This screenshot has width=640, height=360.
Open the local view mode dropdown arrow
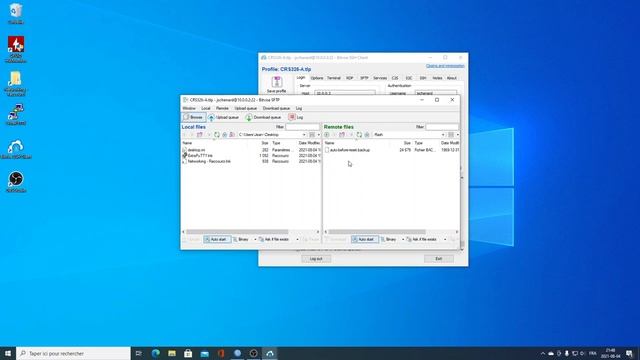pos(319,135)
